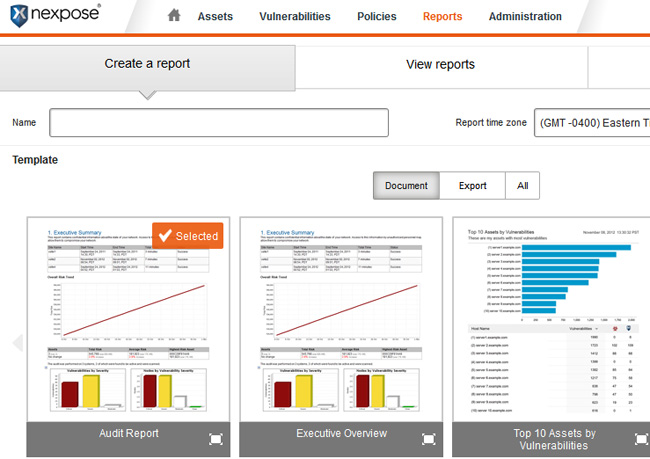This screenshot has height=459, width=650.
Task: Go to the Home icon
Action: tap(174, 16)
